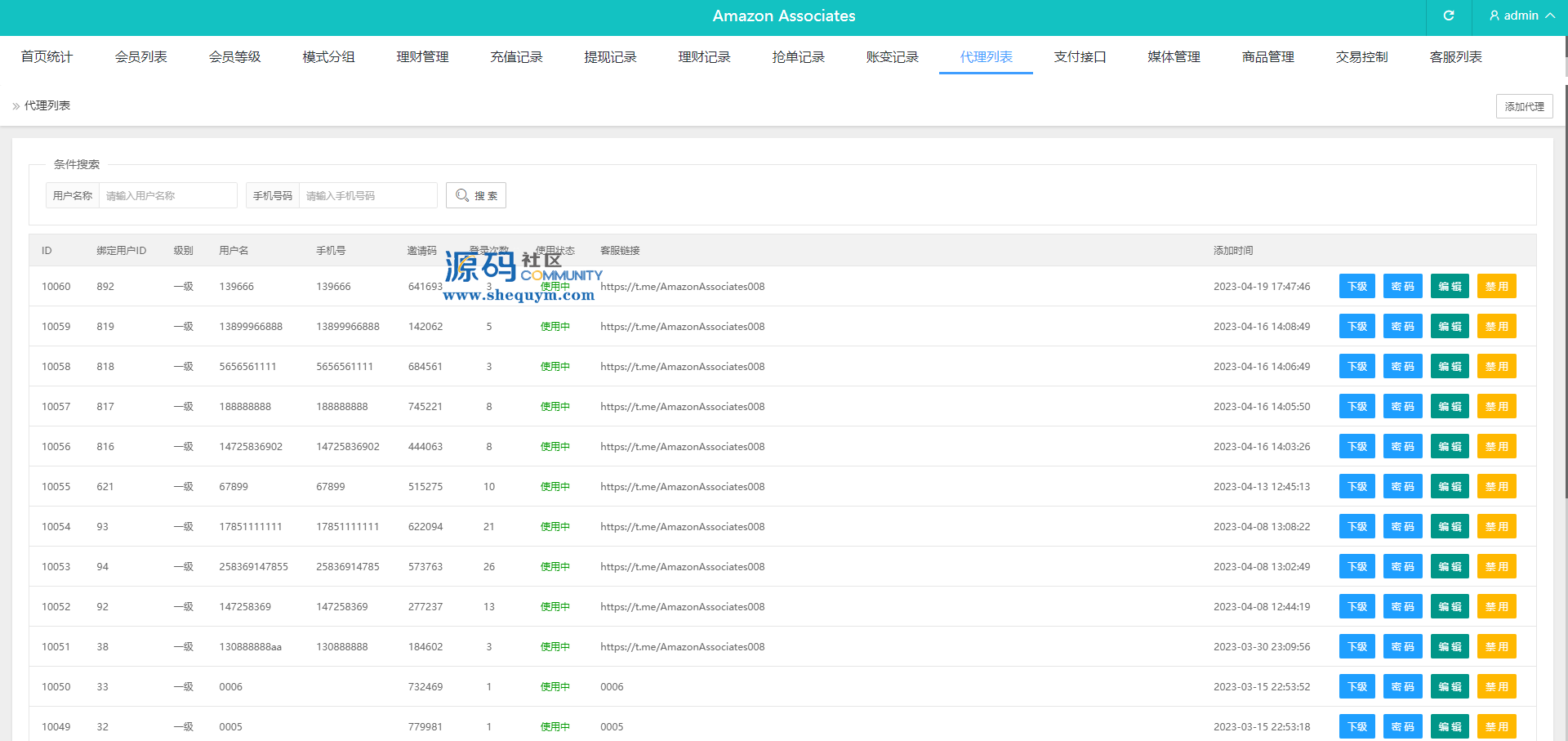Click 密码 for agent ID 10058

click(x=1403, y=366)
